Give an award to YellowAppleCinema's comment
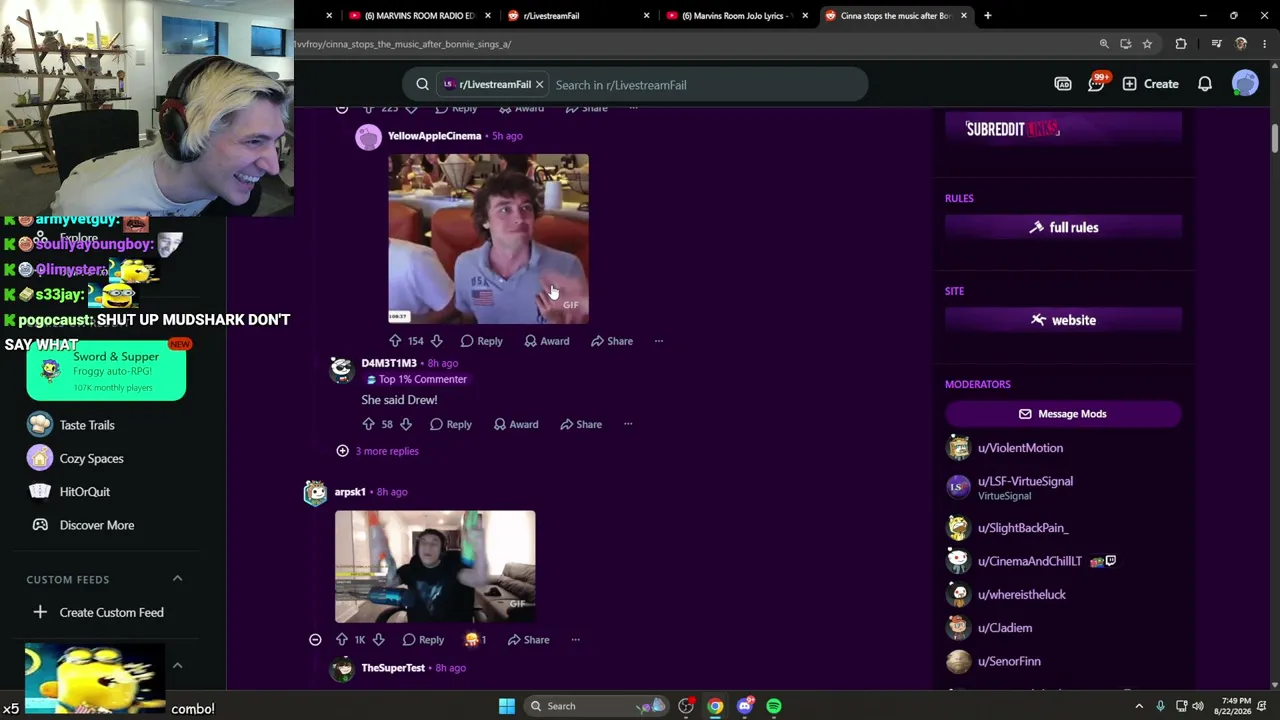Image resolution: width=1280 pixels, height=720 pixels. coord(547,341)
